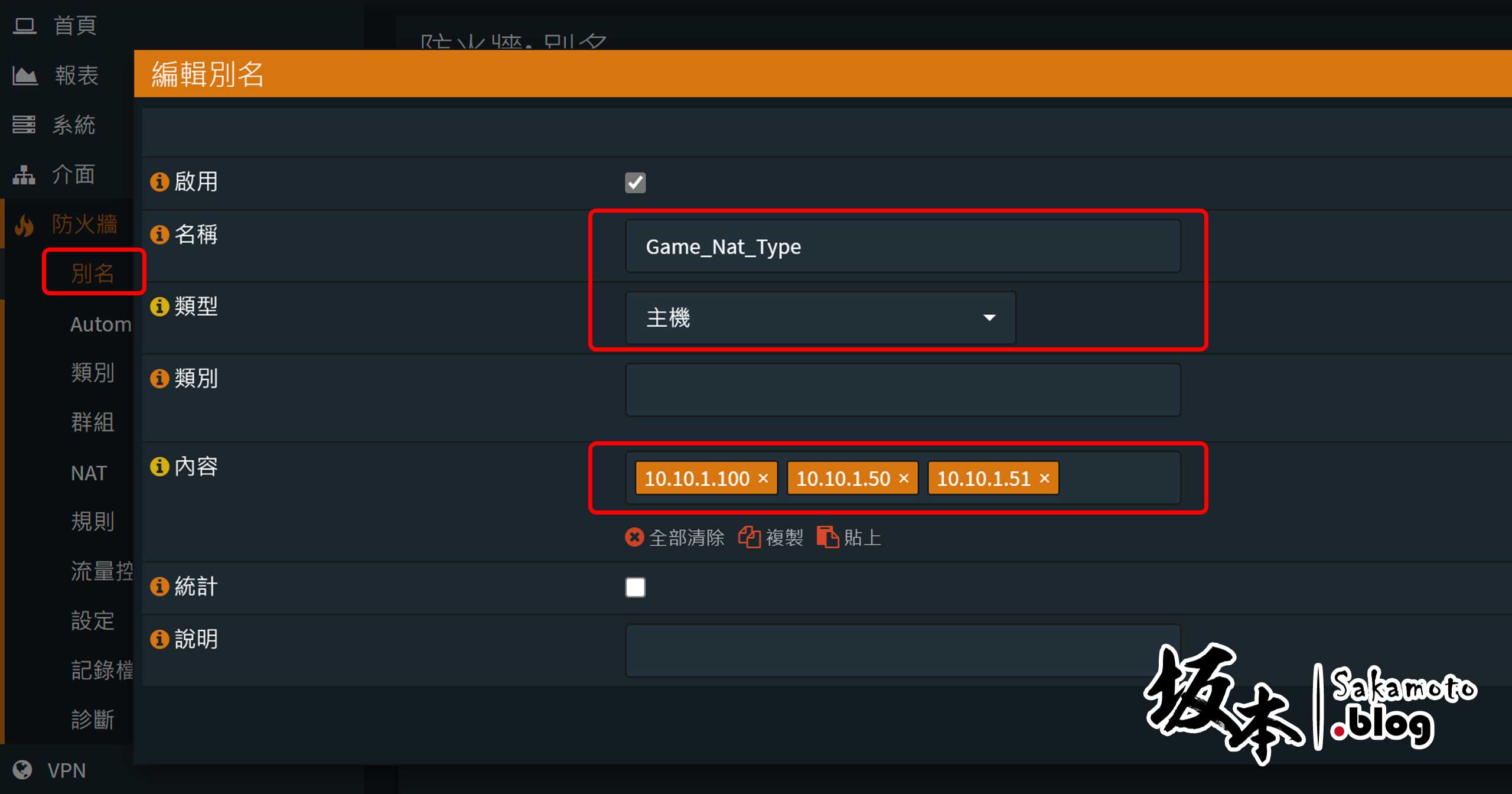Image resolution: width=1512 pixels, height=794 pixels.
Task: Go to the NAT menu item
Action: pyautogui.click(x=89, y=473)
